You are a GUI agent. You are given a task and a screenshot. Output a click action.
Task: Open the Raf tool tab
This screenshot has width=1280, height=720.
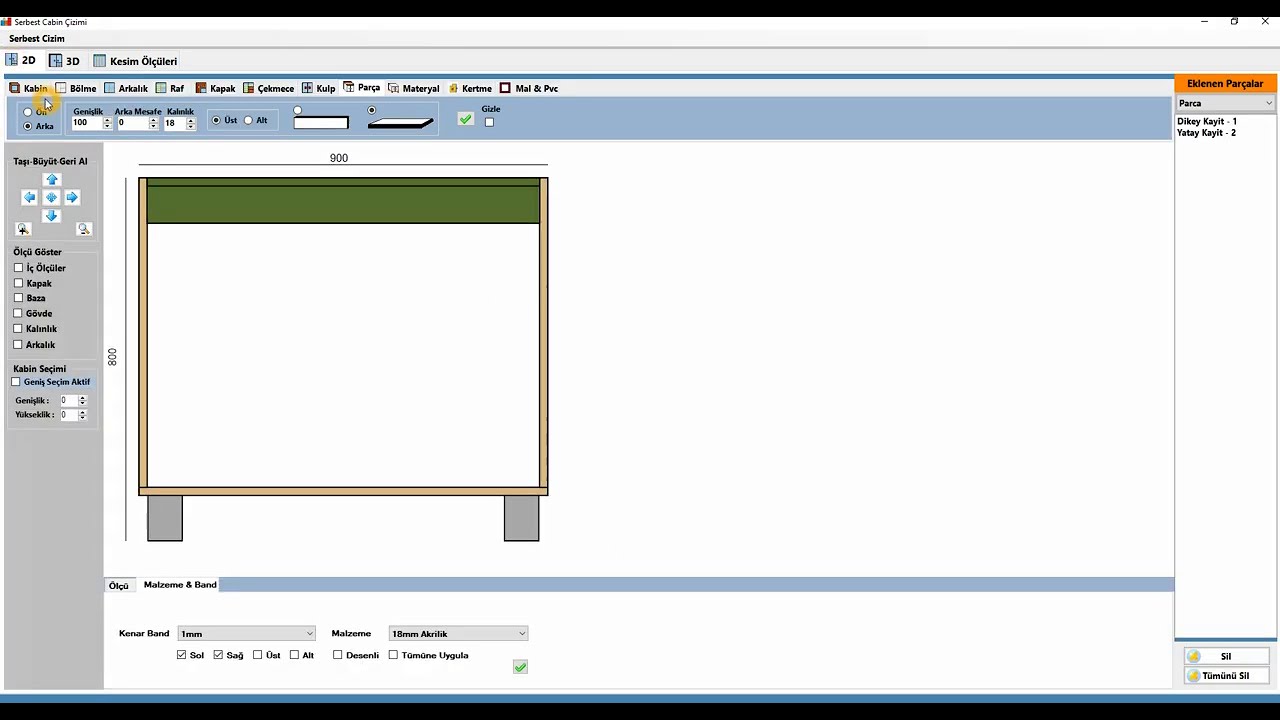click(170, 89)
